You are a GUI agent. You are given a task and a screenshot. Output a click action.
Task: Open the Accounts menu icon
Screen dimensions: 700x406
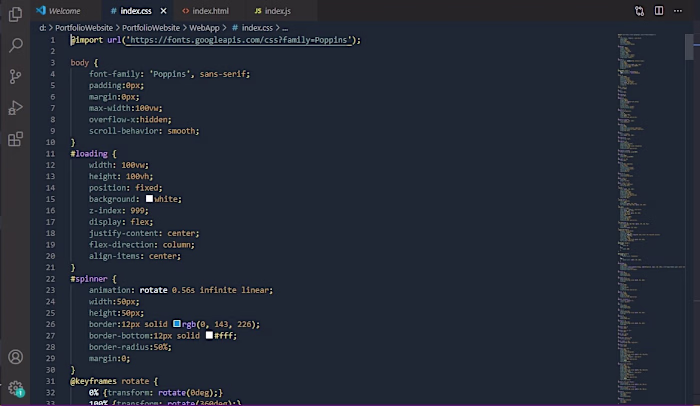click(16, 357)
